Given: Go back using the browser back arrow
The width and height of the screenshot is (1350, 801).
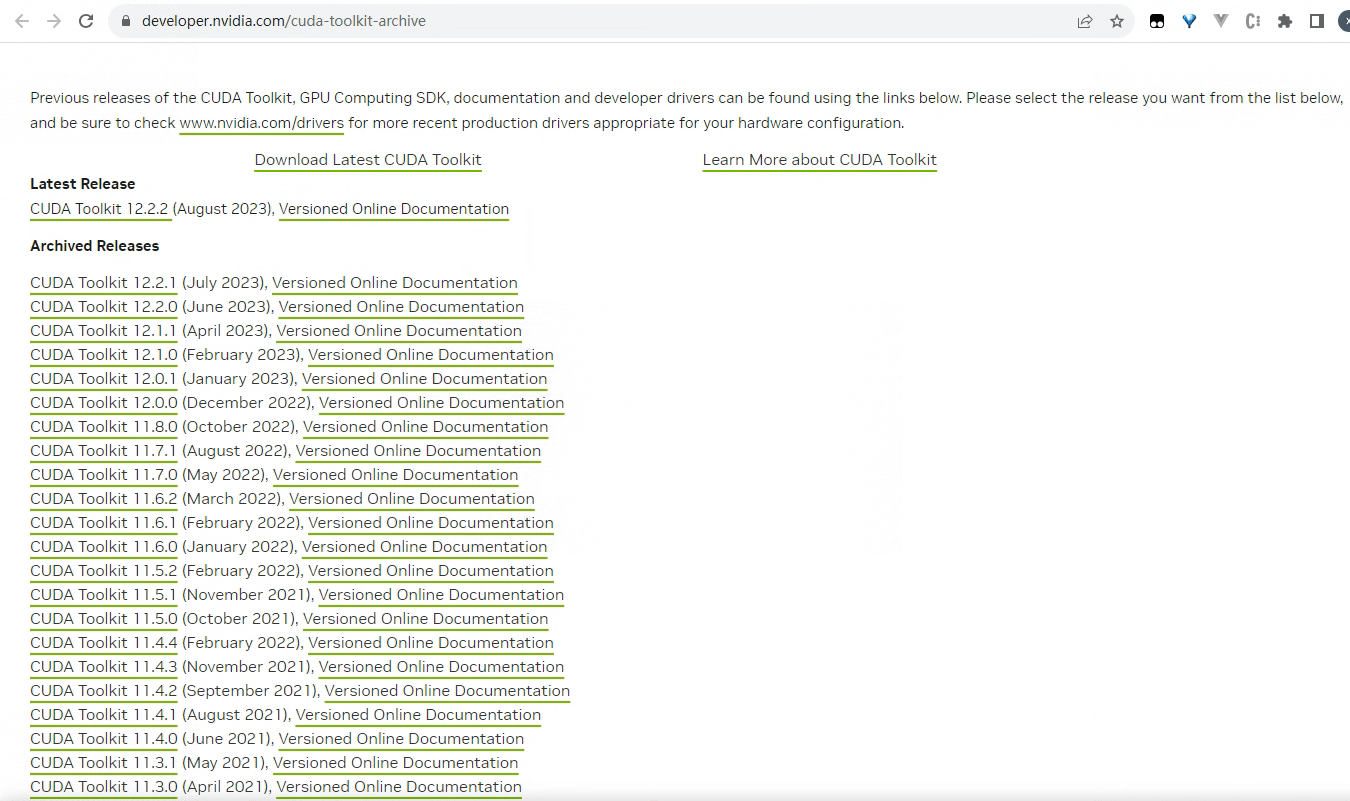Looking at the screenshot, I should pos(22,21).
